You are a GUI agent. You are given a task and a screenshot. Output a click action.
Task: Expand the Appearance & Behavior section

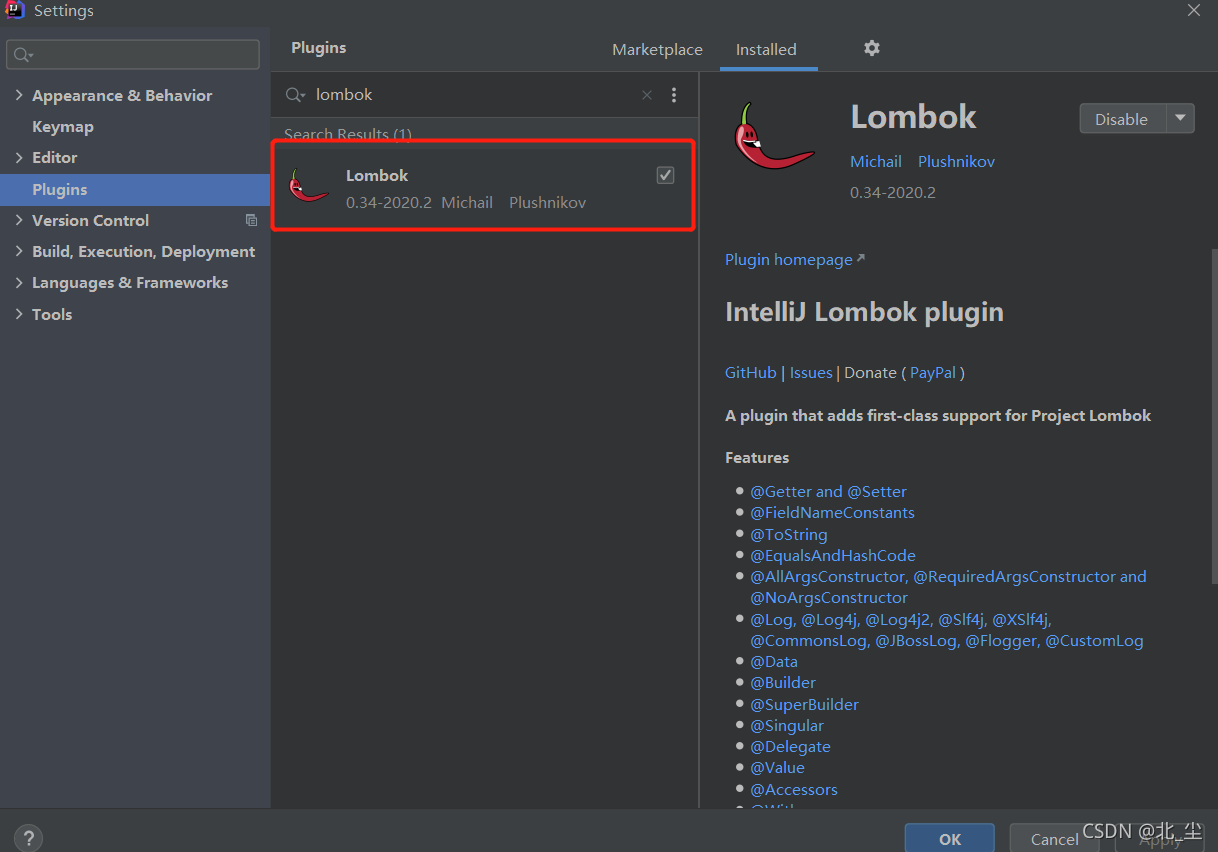(18, 95)
